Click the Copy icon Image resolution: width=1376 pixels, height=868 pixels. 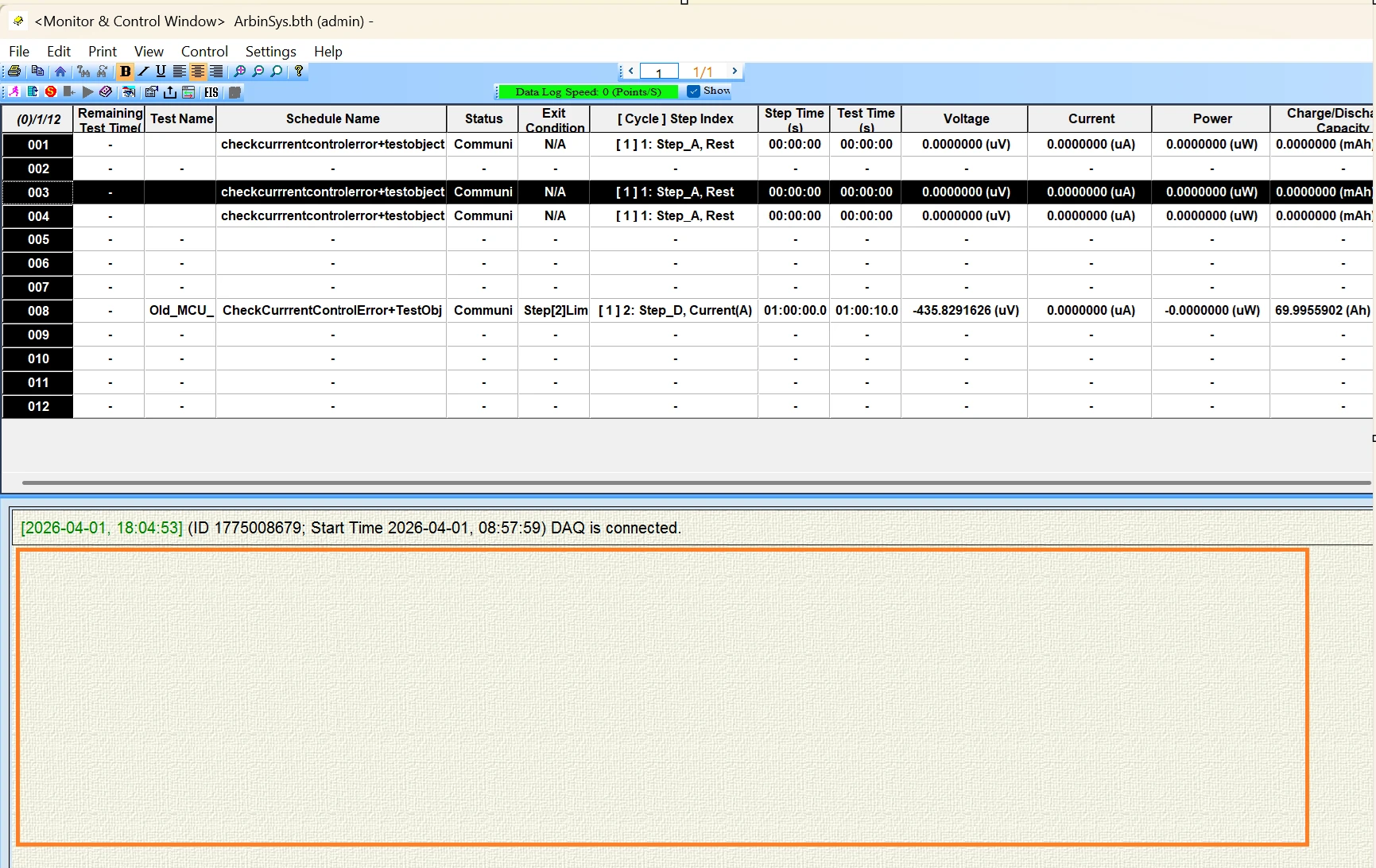[38, 72]
